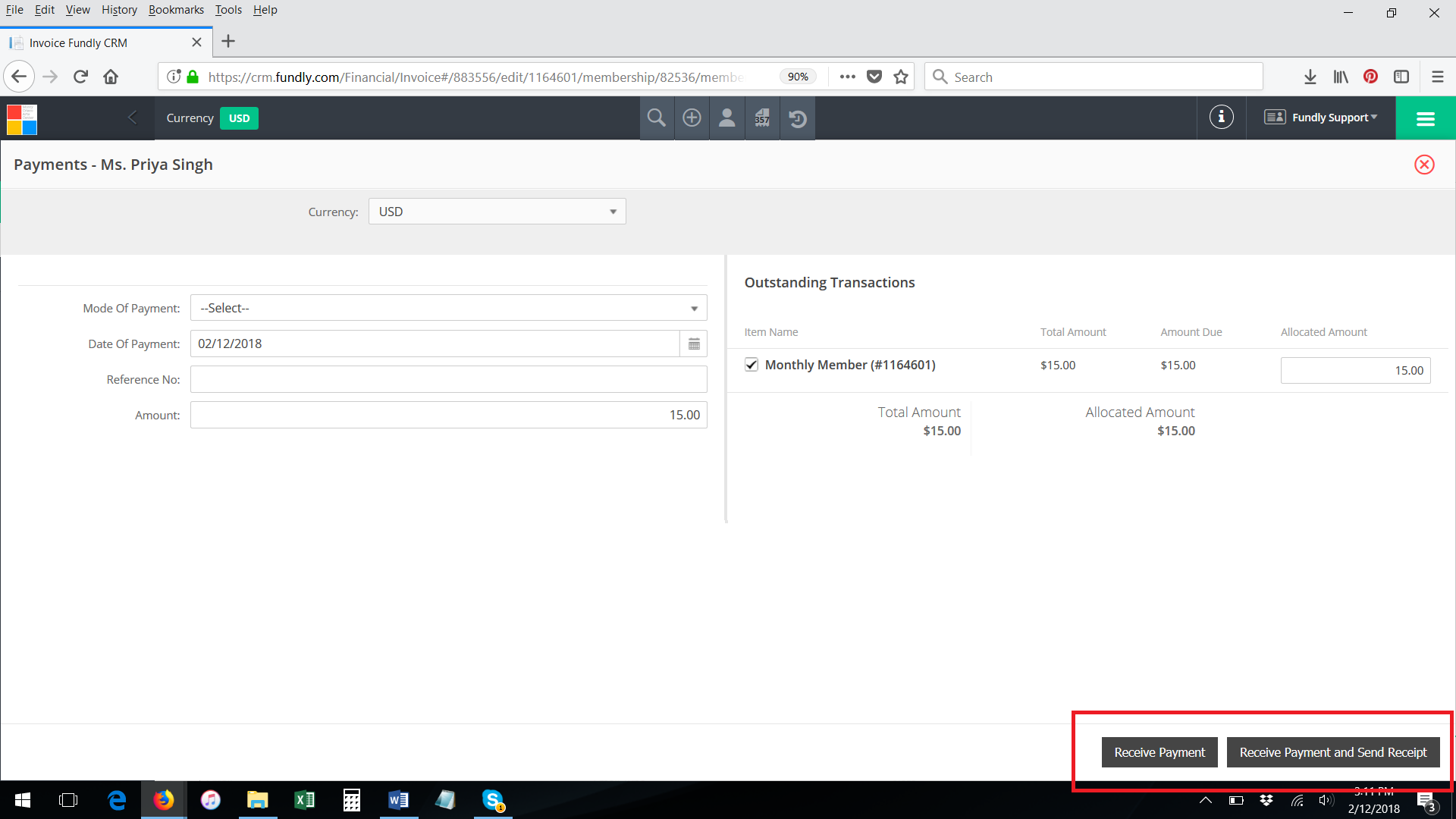
Task: Open the Tools menu
Action: click(x=228, y=10)
